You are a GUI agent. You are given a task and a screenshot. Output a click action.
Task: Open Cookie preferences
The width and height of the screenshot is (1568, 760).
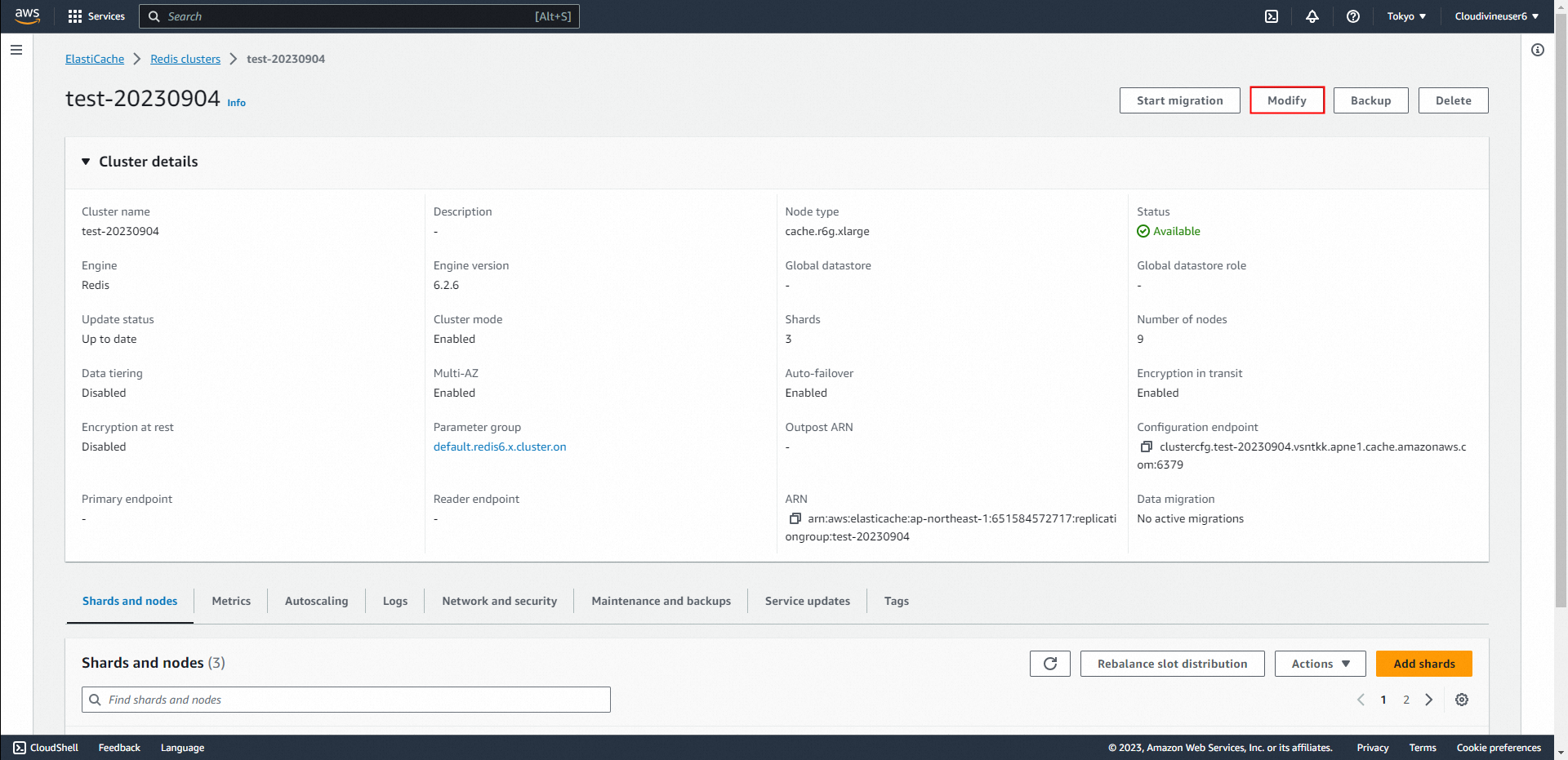(1499, 748)
